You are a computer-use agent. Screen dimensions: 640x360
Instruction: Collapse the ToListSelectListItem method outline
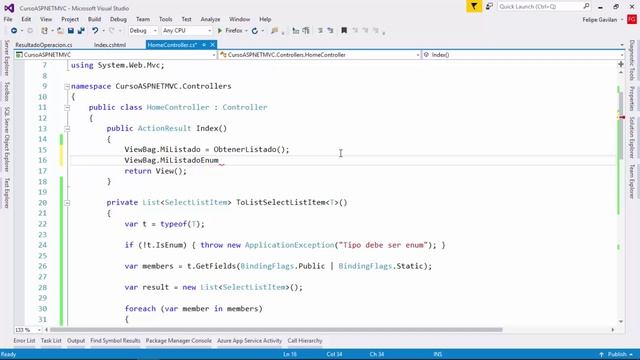67,203
